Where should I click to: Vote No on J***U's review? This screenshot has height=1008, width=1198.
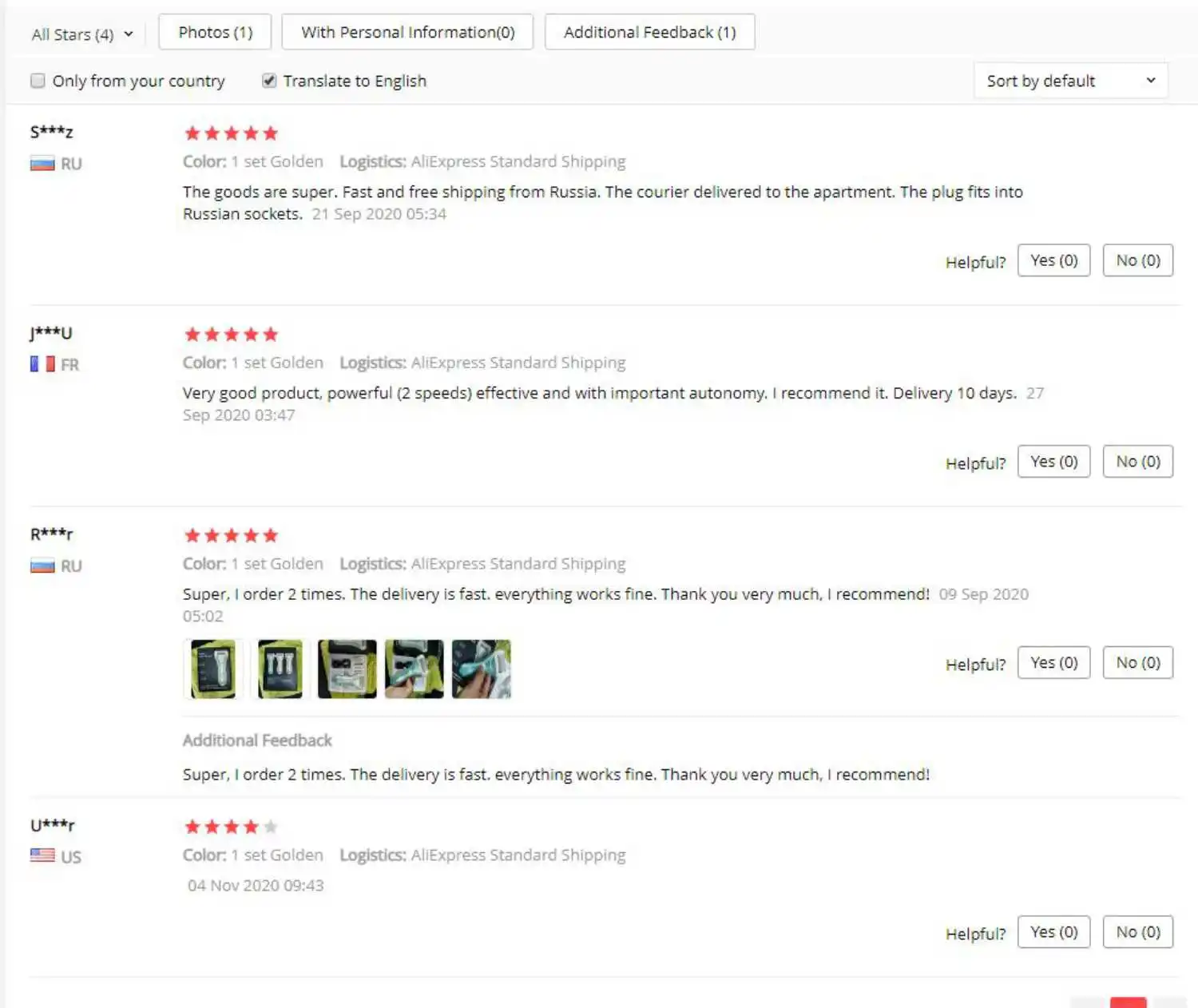(x=1137, y=462)
